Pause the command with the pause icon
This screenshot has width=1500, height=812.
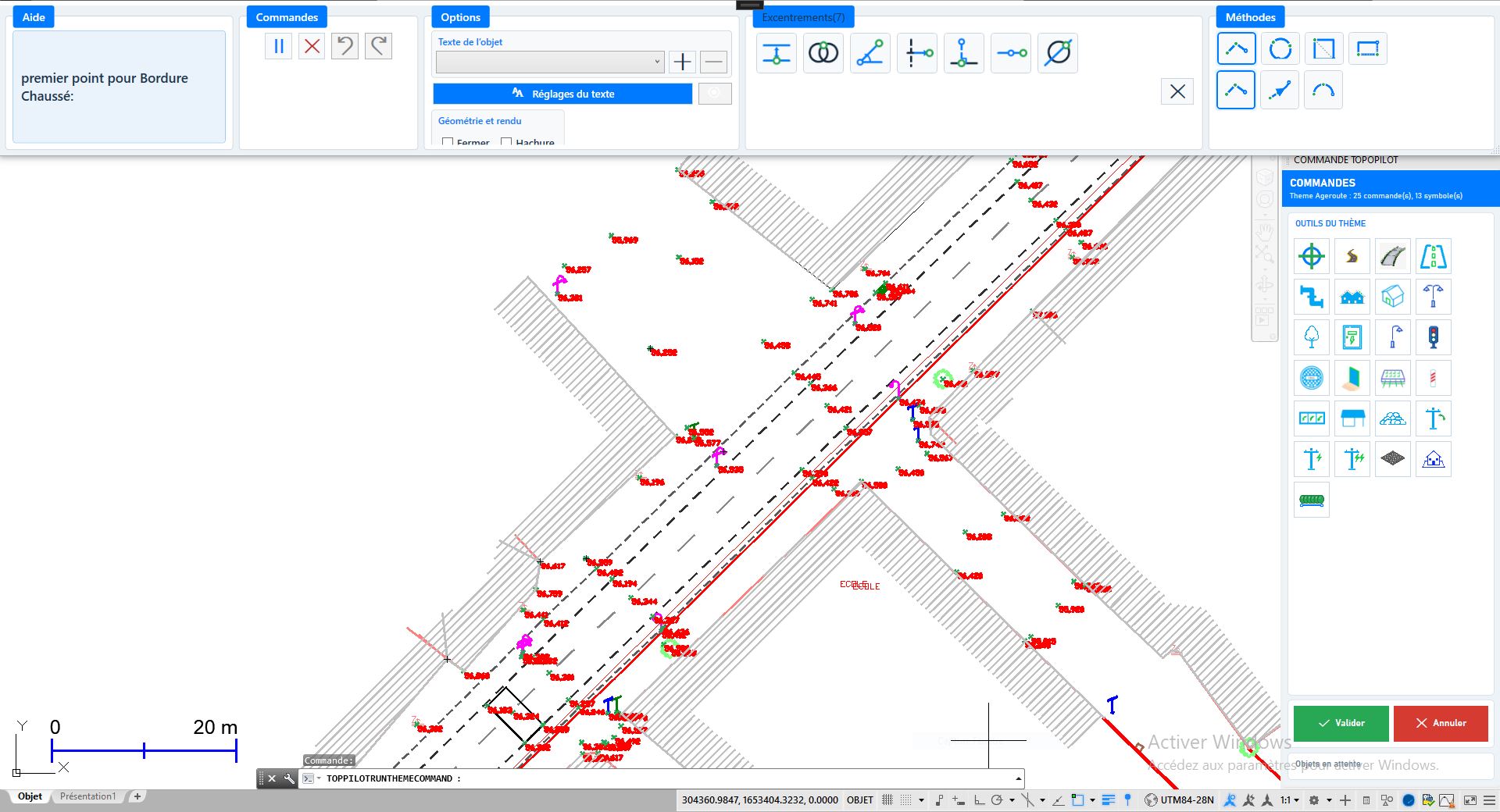[278, 46]
